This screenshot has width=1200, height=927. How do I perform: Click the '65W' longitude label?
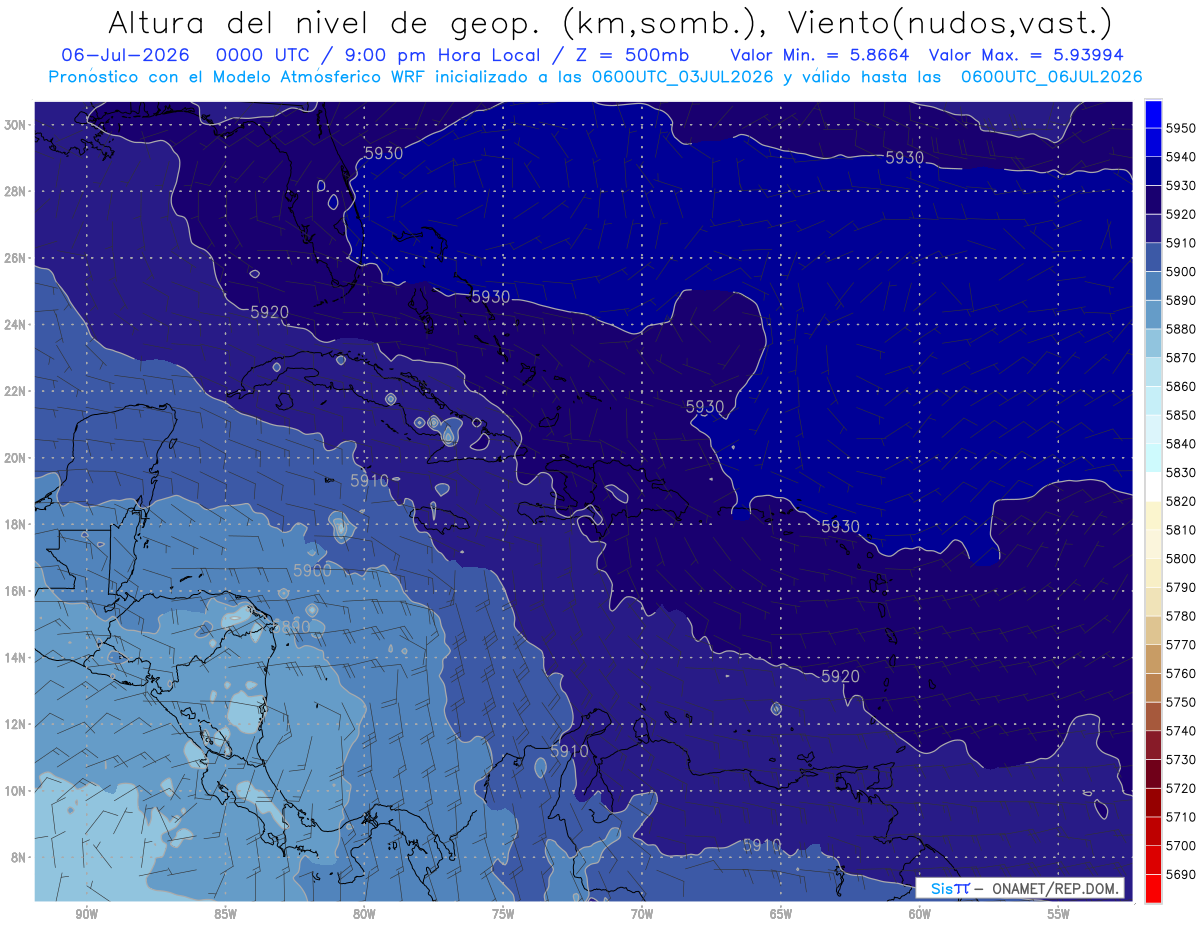click(781, 914)
